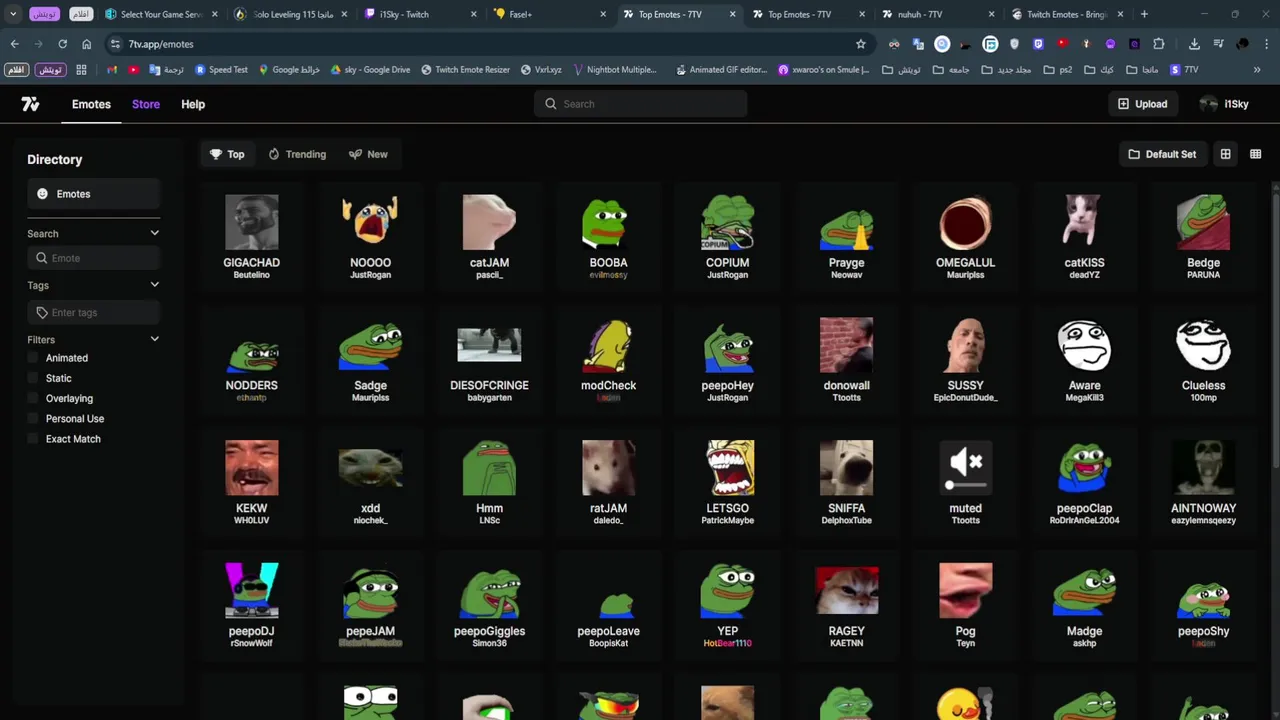Go to the Store nav tab
This screenshot has width=1280, height=720.
[x=146, y=104]
